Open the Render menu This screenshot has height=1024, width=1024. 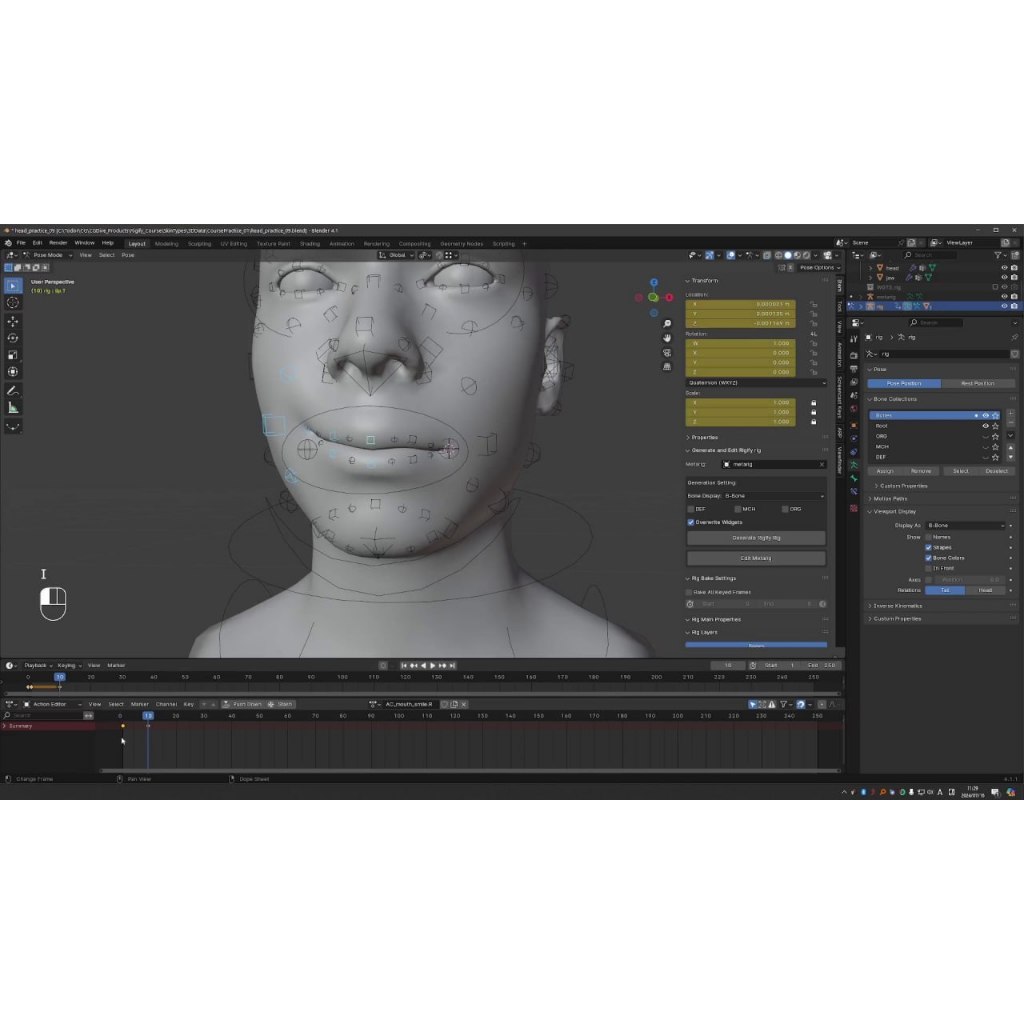pos(59,243)
